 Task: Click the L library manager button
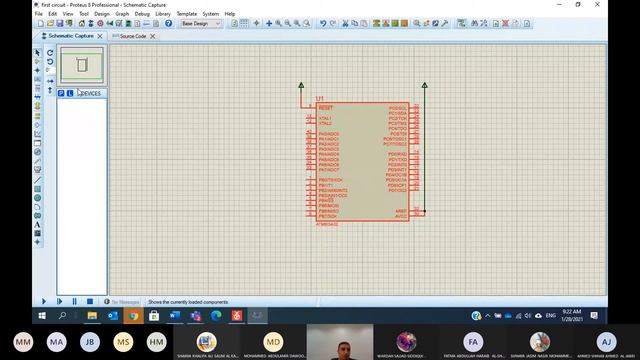pyautogui.click(x=70, y=93)
